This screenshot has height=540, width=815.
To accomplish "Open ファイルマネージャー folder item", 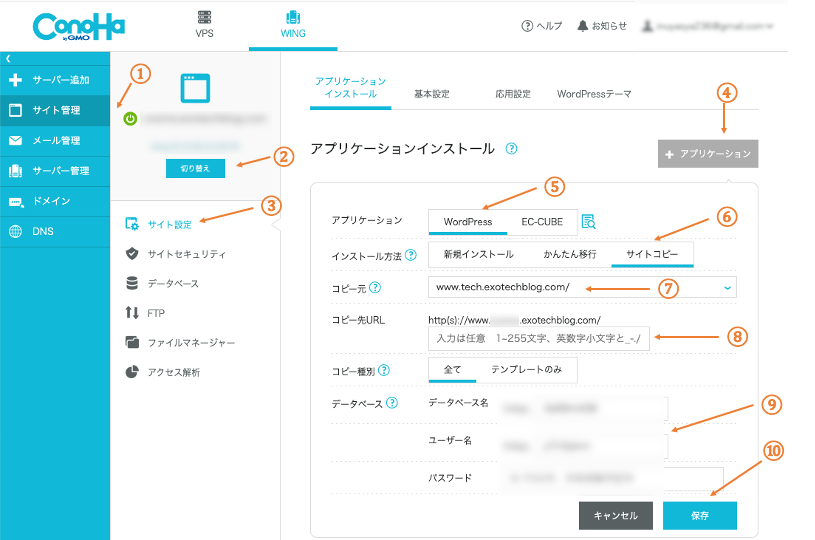I will point(180,343).
